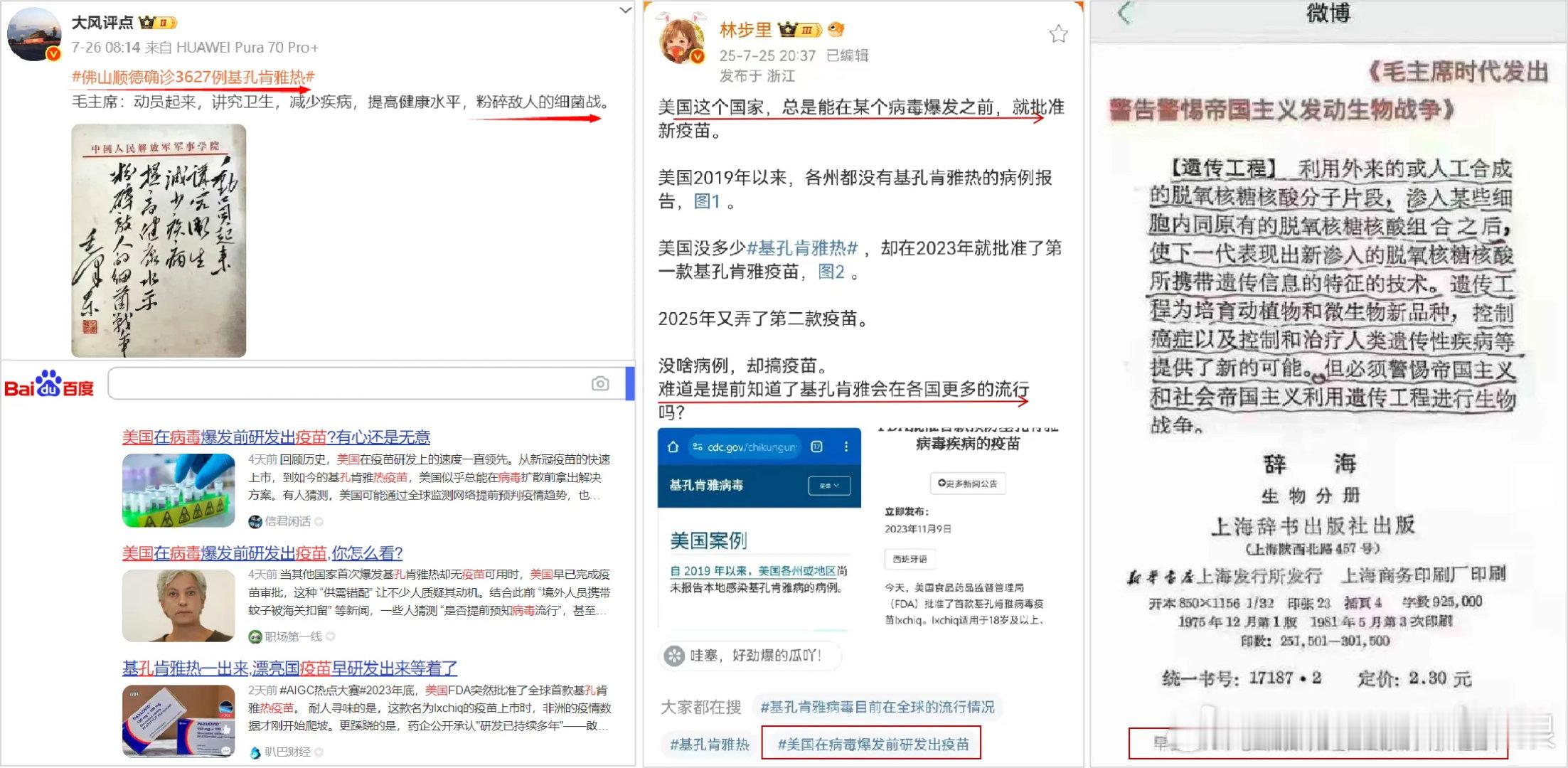Click 哇塞，好劲爆的瓜吖 comment prompt
The width and height of the screenshot is (1568, 768).
(750, 656)
